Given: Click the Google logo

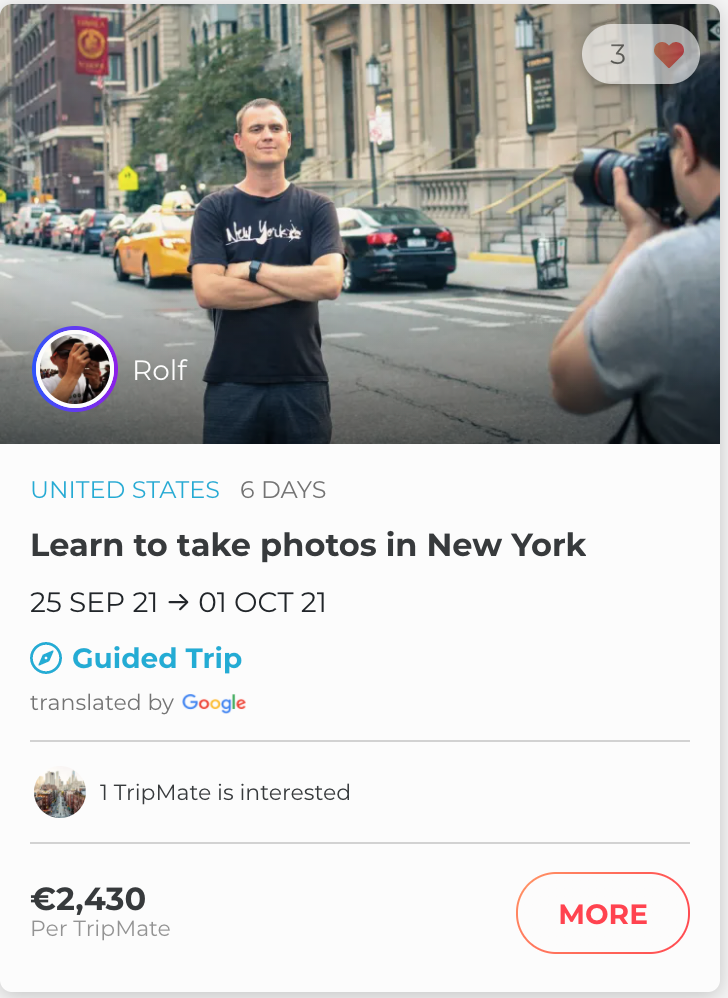Looking at the screenshot, I should pos(214,703).
